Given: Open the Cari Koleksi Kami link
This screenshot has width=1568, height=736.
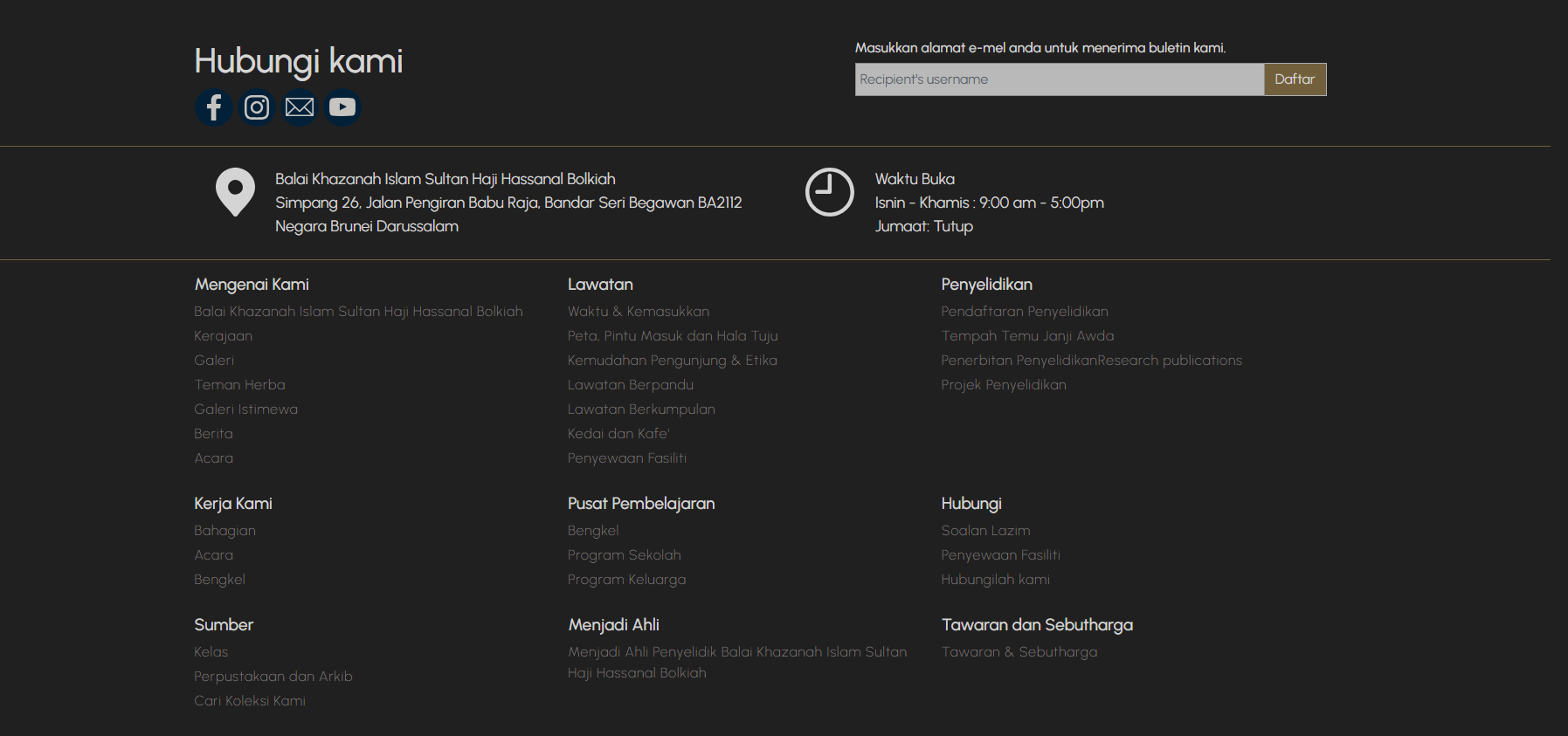Looking at the screenshot, I should [249, 701].
